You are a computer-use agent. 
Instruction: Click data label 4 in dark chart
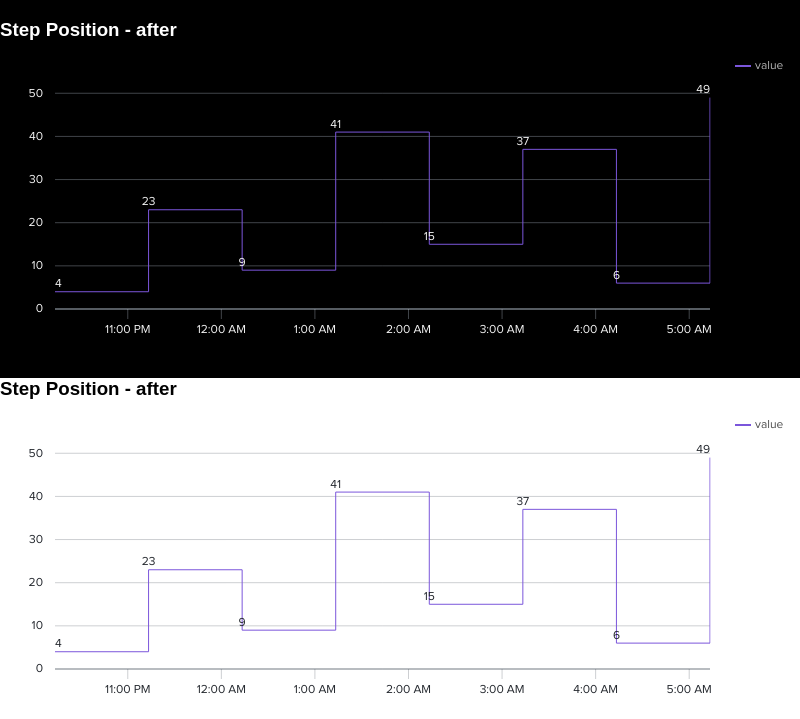(58, 283)
